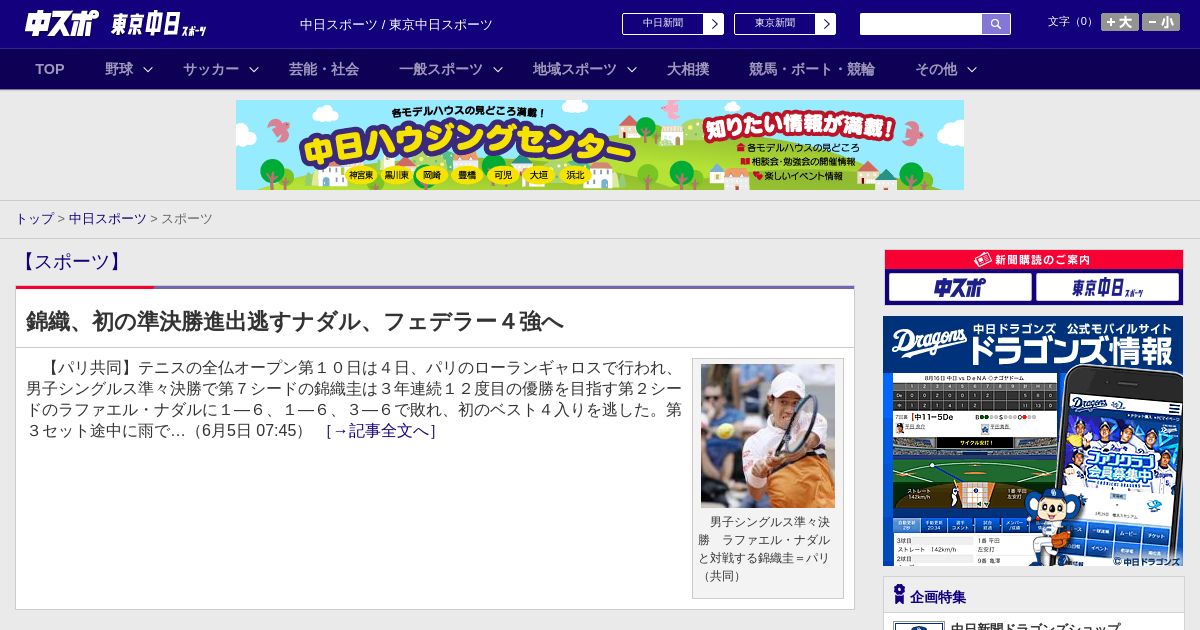Click 新聞購読のご案内 header in sidebar
Image resolution: width=1200 pixels, height=630 pixels.
point(1034,260)
